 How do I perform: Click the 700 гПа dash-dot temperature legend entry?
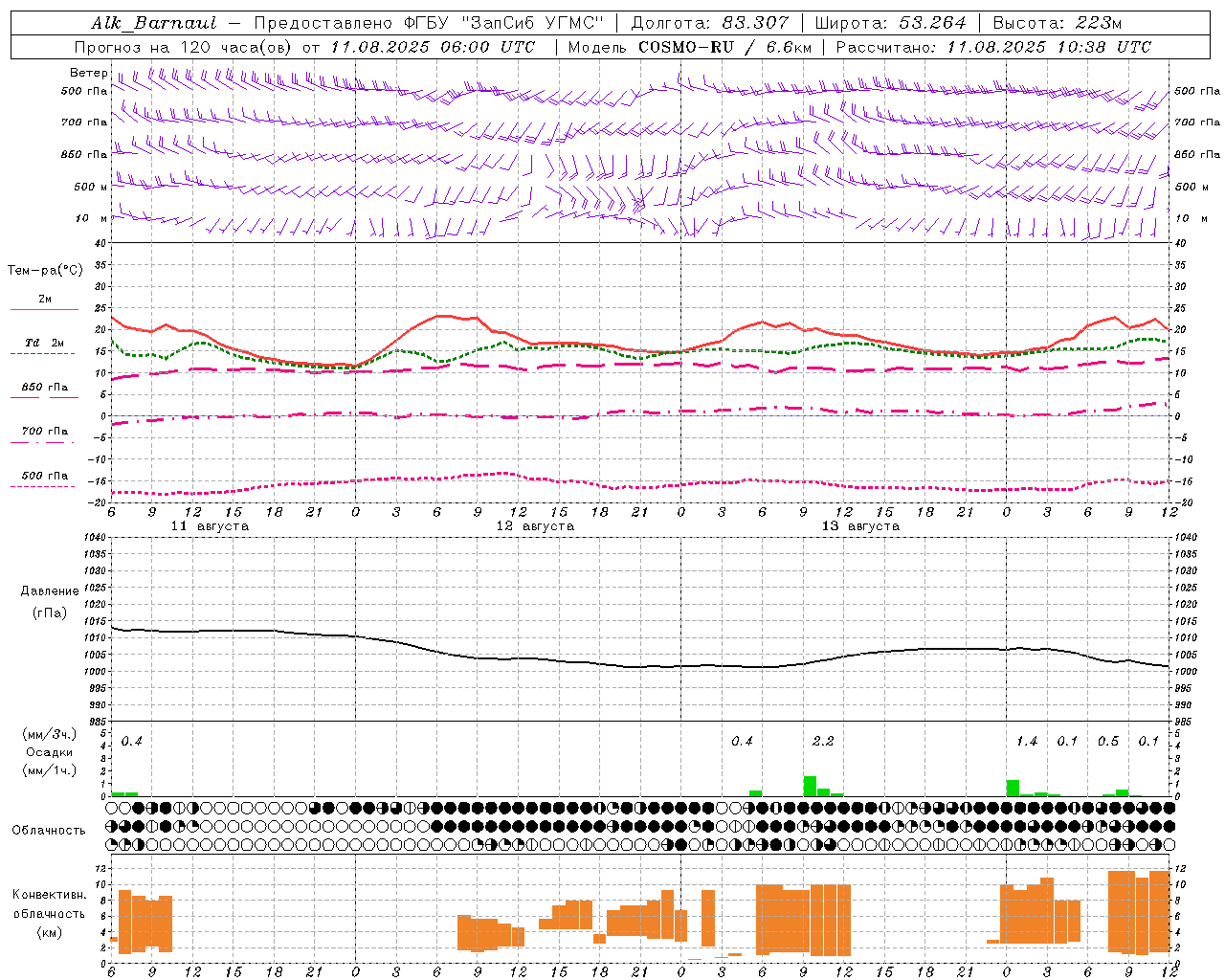44,432
